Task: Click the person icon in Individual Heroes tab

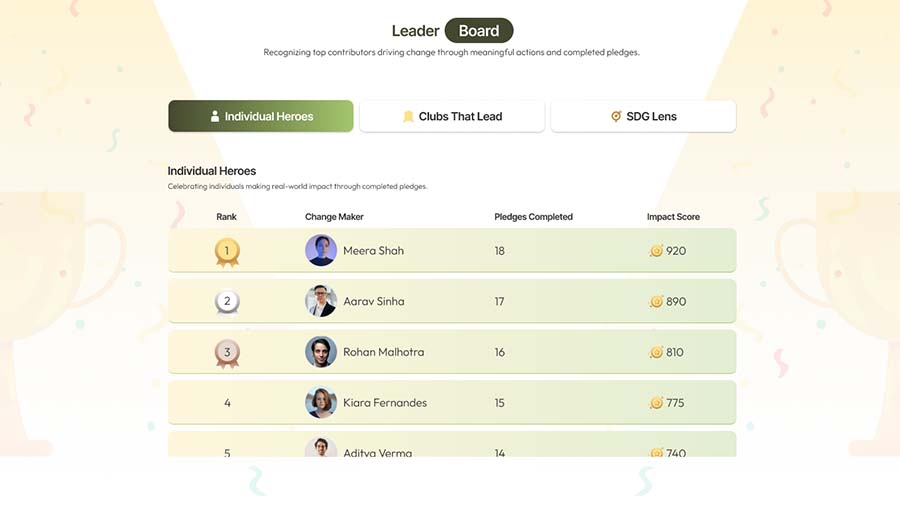Action: coord(215,116)
